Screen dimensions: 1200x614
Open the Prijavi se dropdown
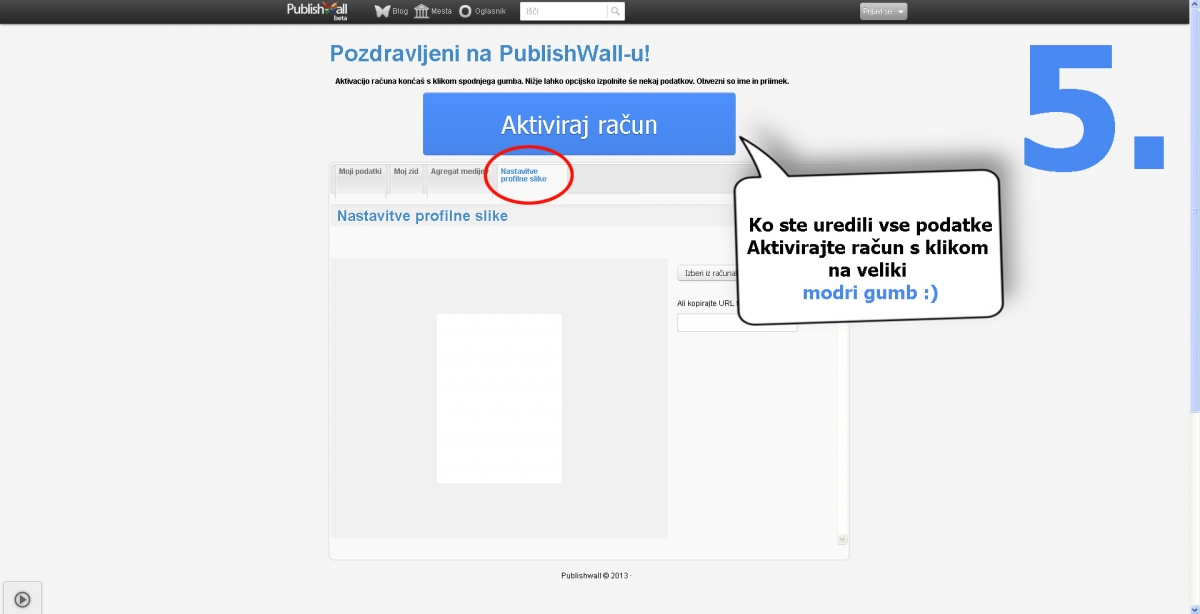point(883,12)
